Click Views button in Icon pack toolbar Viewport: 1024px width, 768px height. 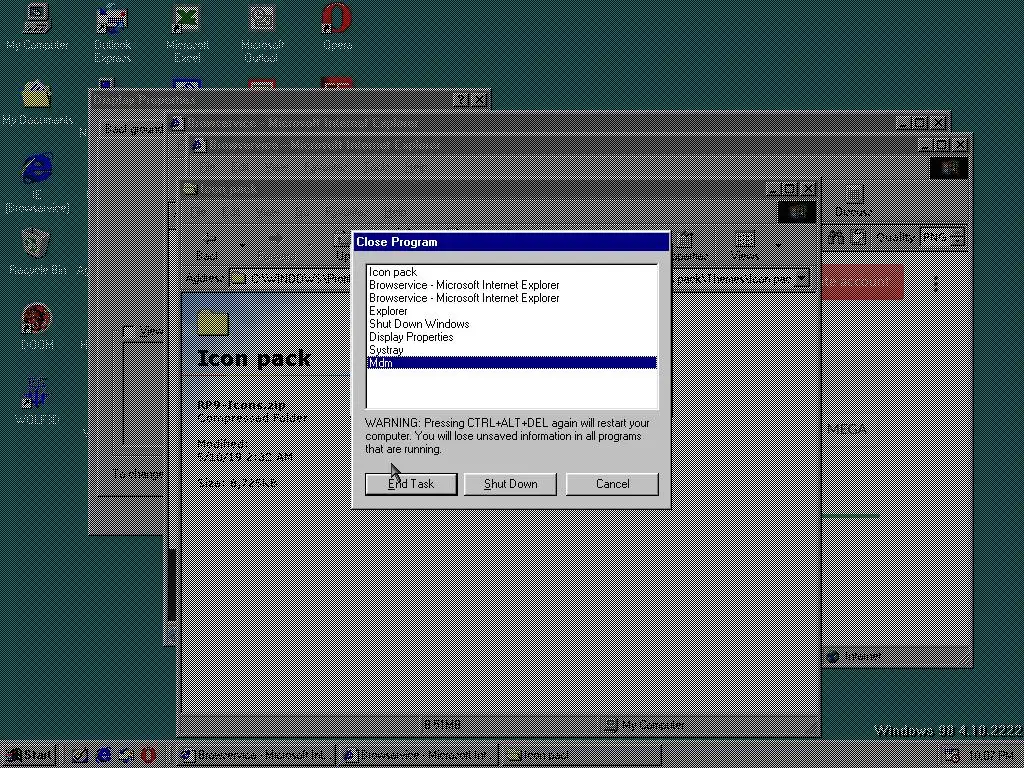pyautogui.click(x=745, y=246)
